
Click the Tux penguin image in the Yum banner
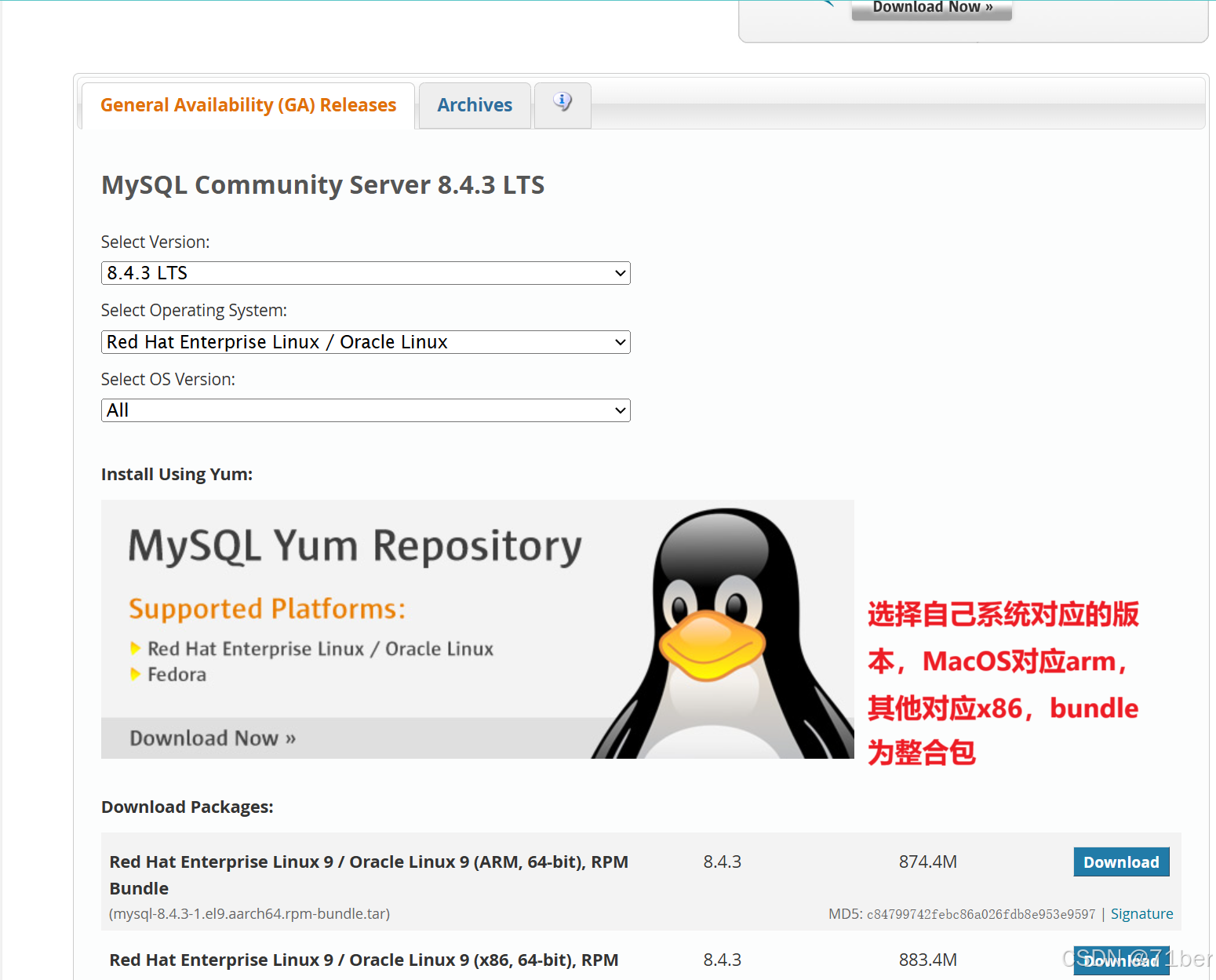click(722, 634)
